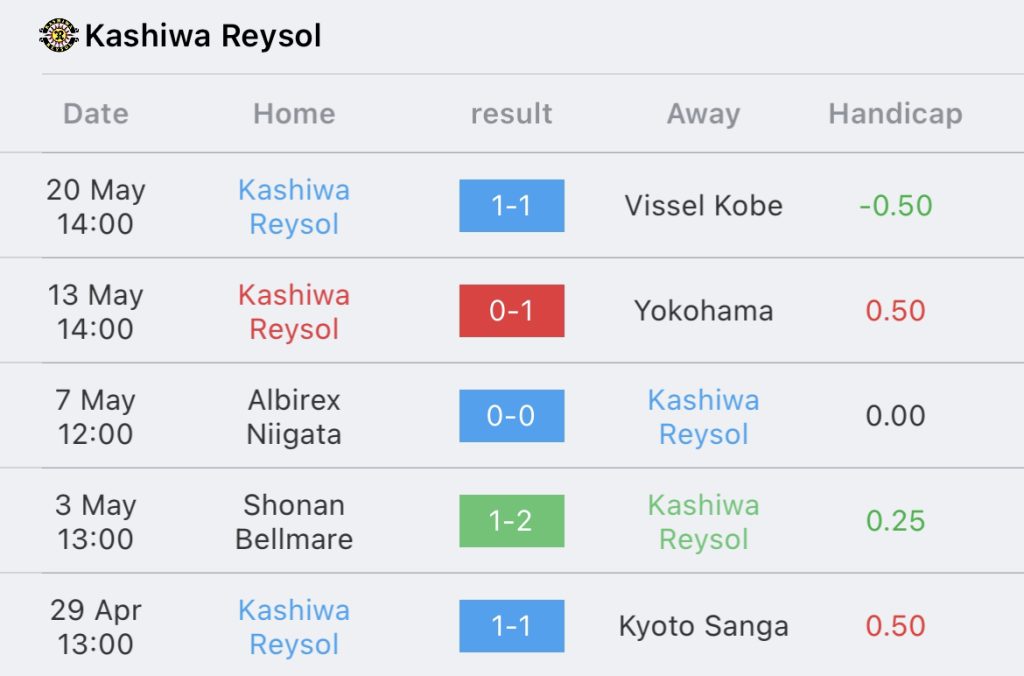Open the 0-0 result badge
The height and width of the screenshot is (676, 1024).
point(511,416)
